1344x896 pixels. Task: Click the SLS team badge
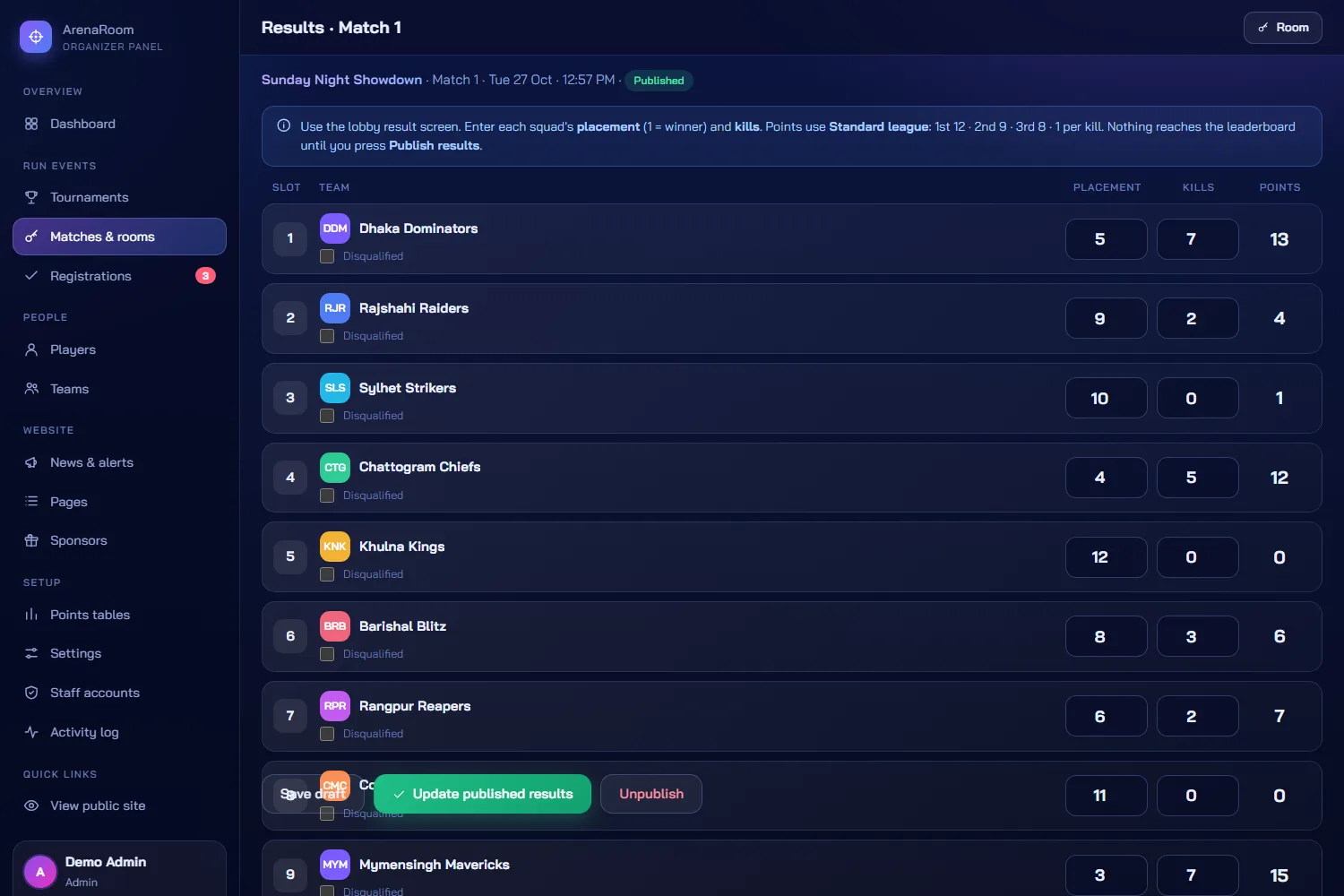point(335,388)
